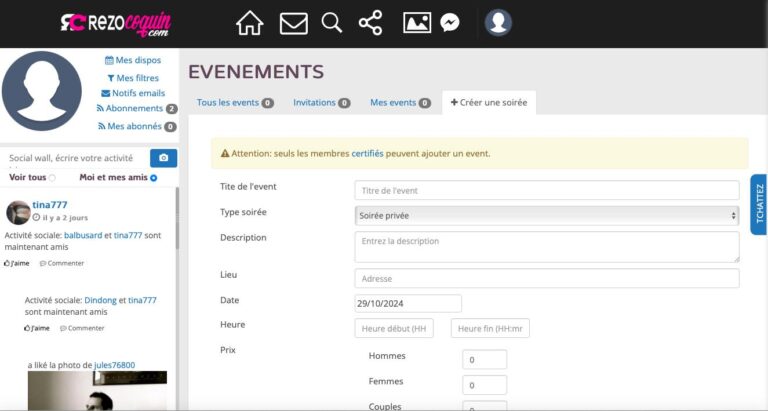Comment on the balbusard friendship activity
The image size is (768, 411).
(x=62, y=263)
